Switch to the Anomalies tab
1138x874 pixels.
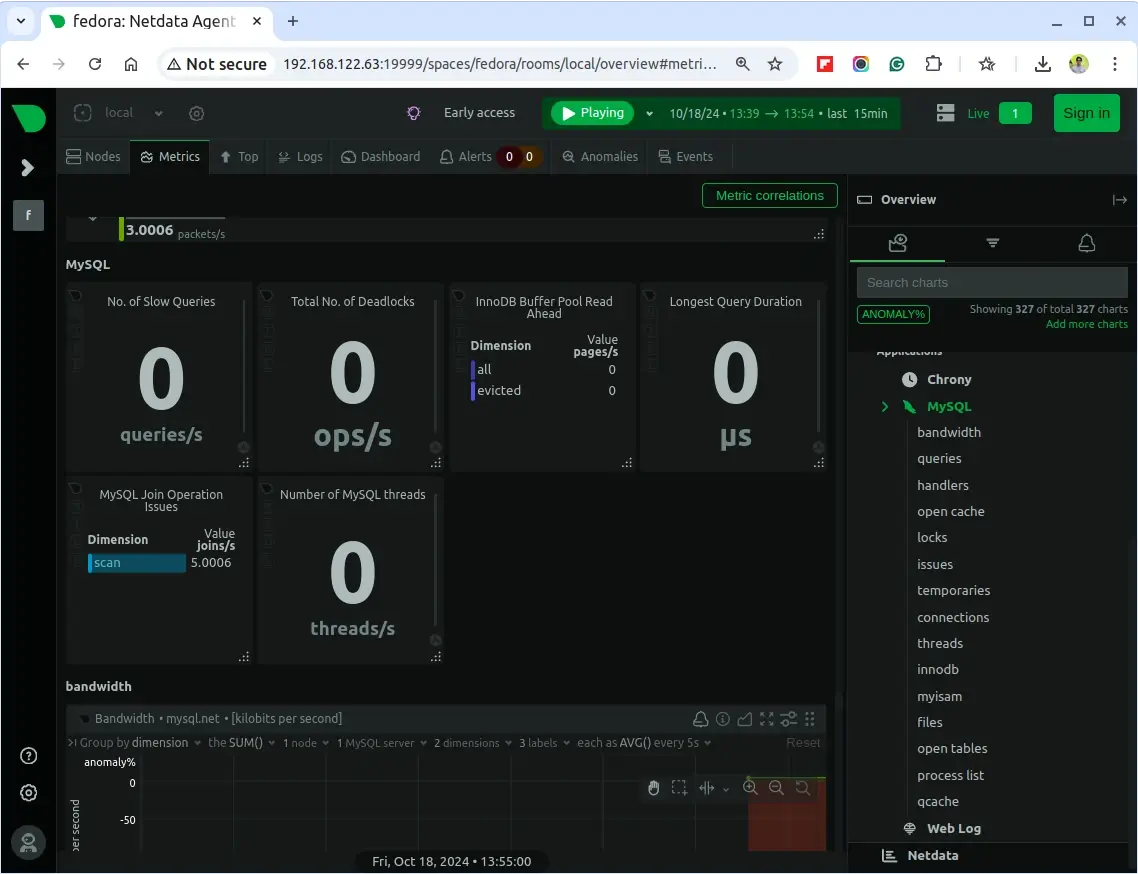pos(600,157)
